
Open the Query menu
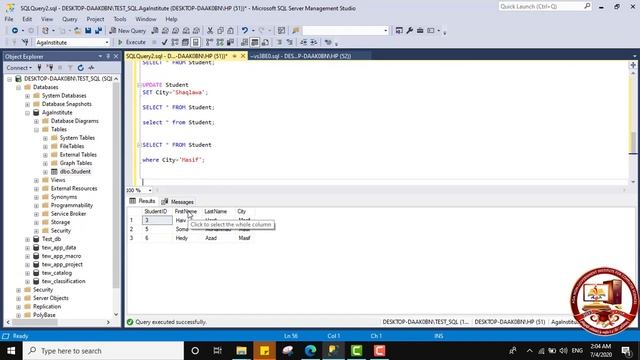pyautogui.click(x=69, y=19)
